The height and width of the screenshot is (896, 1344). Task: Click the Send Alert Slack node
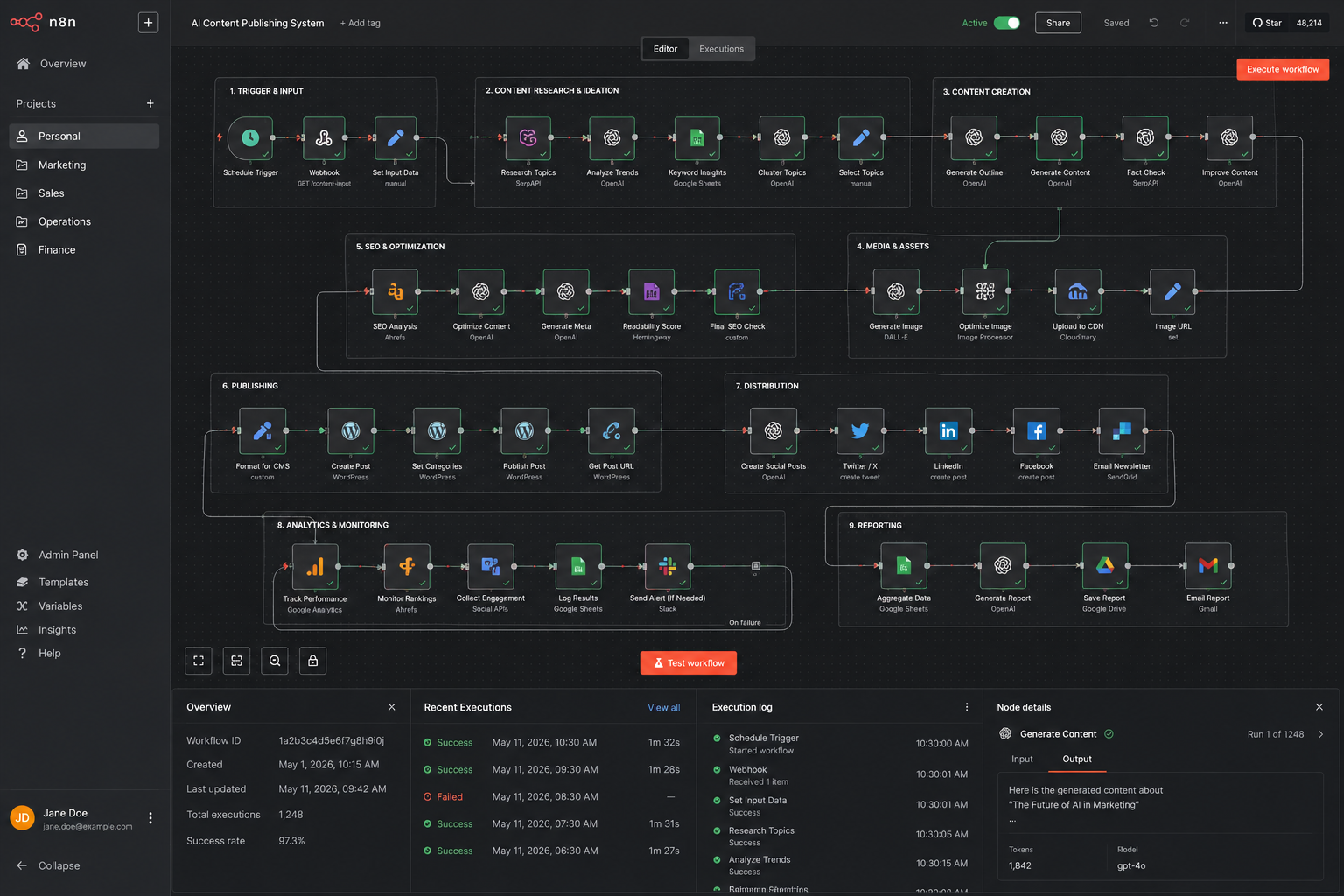[x=668, y=567]
